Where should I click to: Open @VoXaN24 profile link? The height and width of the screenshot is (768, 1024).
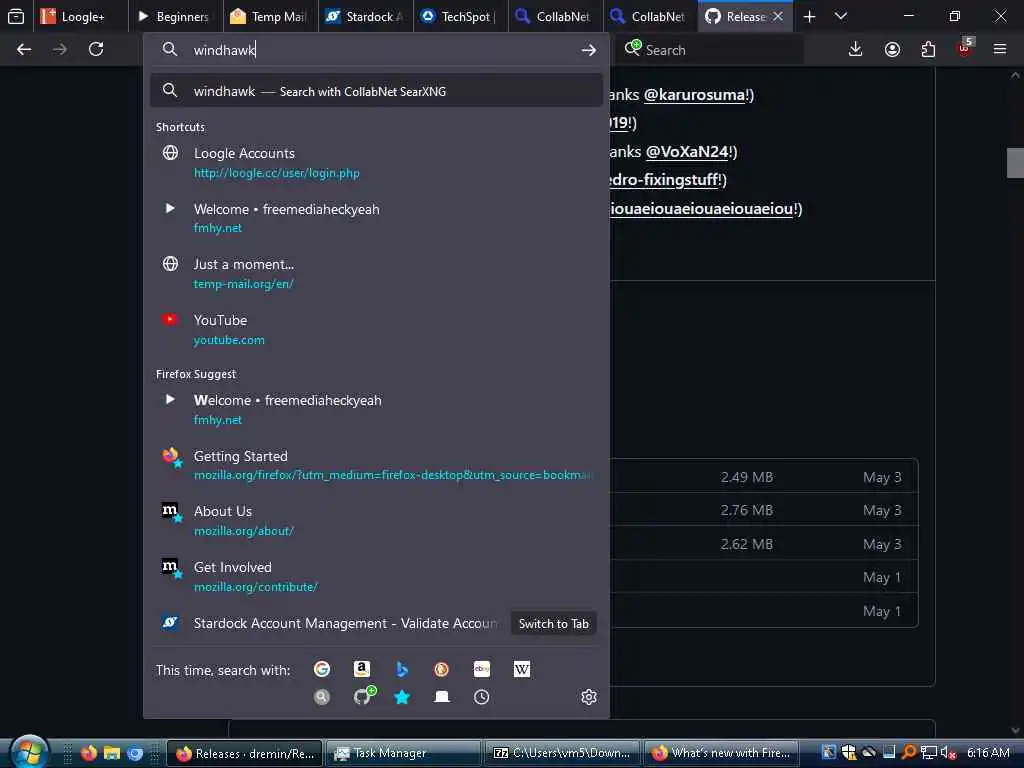[688, 152]
